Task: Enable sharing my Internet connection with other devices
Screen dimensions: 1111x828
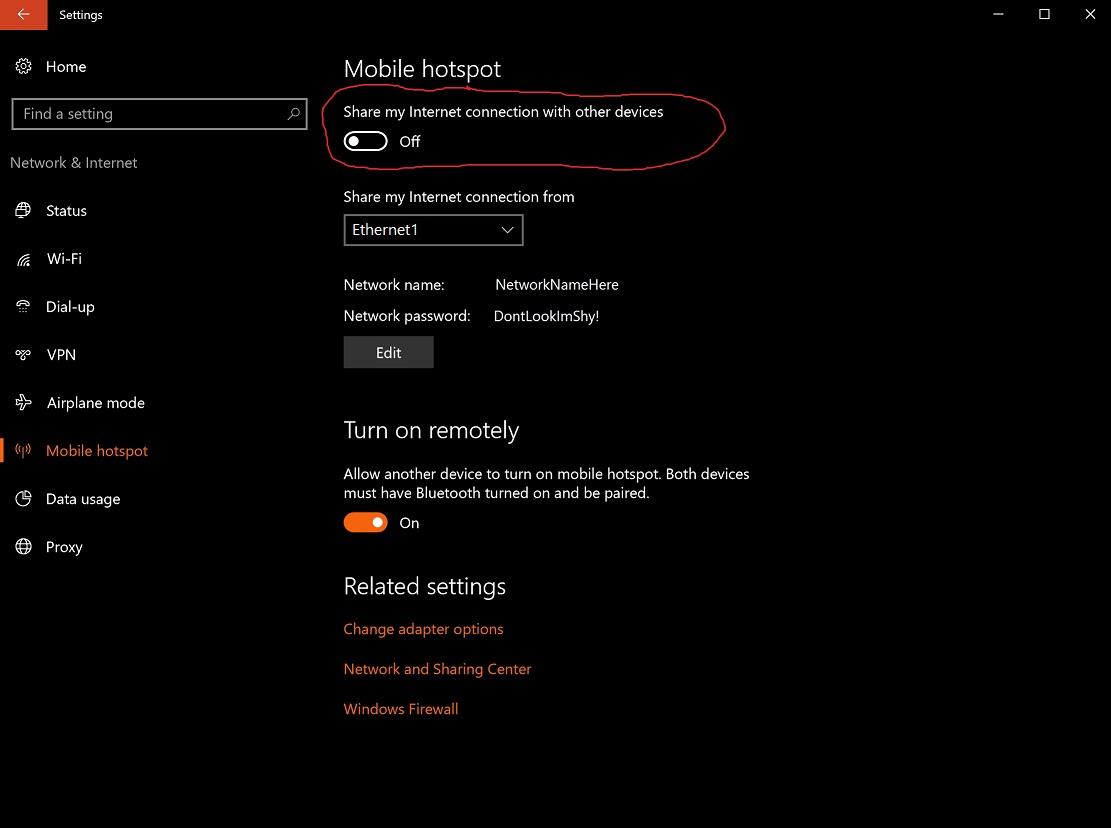Action: coord(365,141)
